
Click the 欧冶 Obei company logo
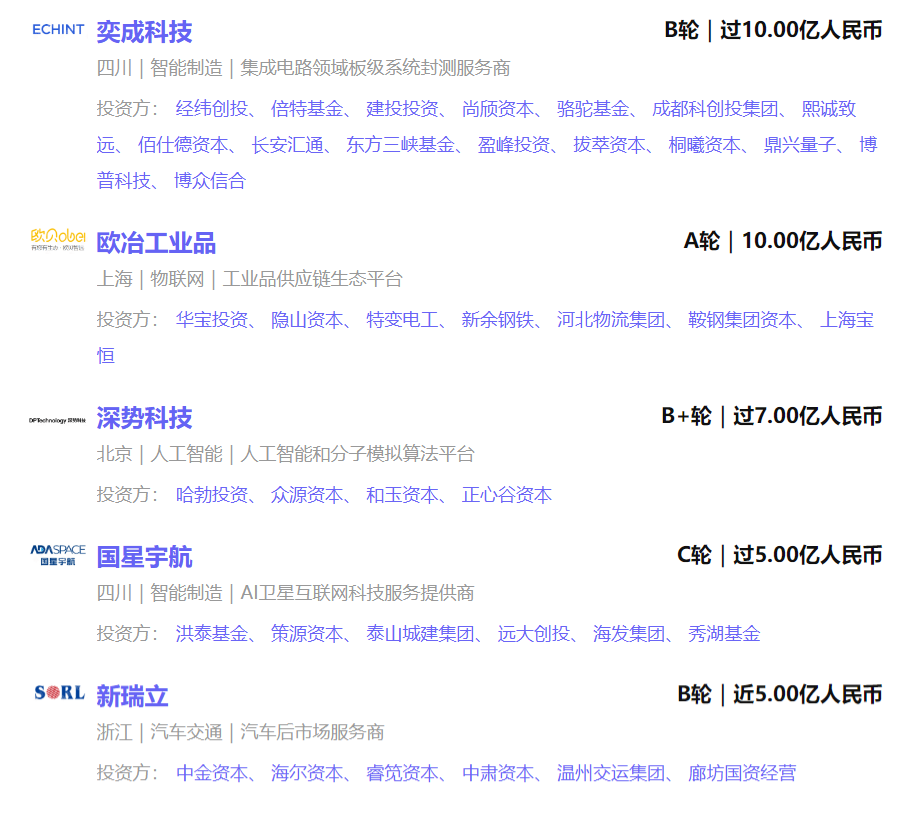point(58,239)
